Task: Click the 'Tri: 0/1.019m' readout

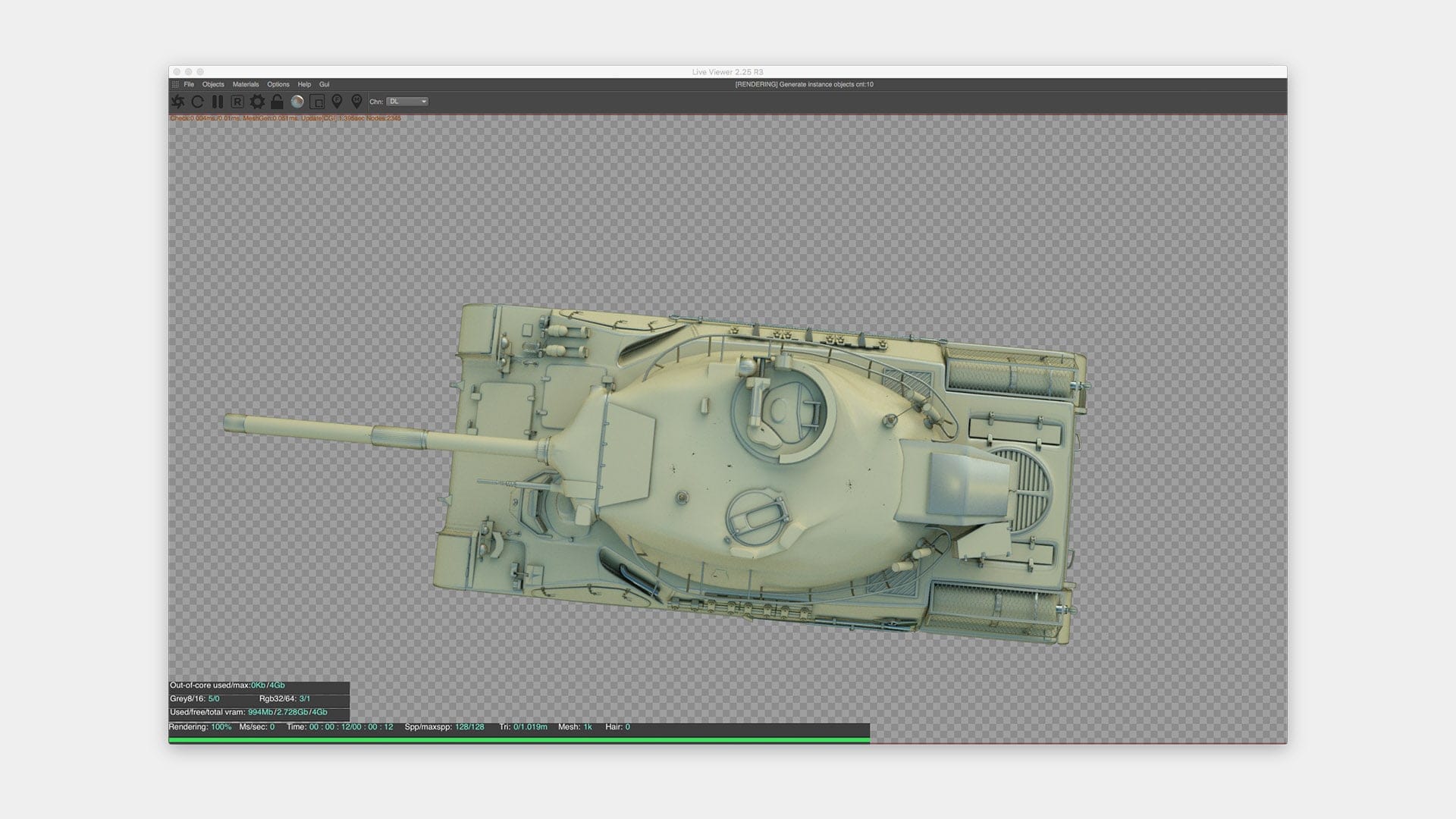Action: pyautogui.click(x=523, y=727)
